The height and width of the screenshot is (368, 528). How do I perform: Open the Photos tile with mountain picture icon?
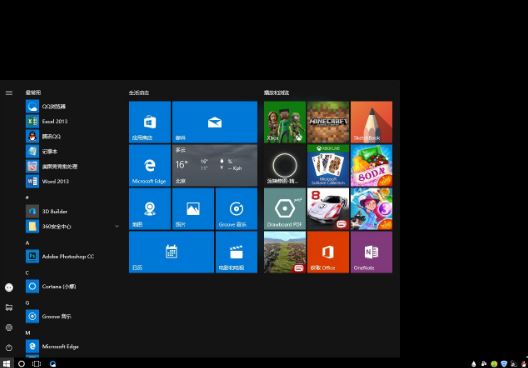tap(193, 209)
